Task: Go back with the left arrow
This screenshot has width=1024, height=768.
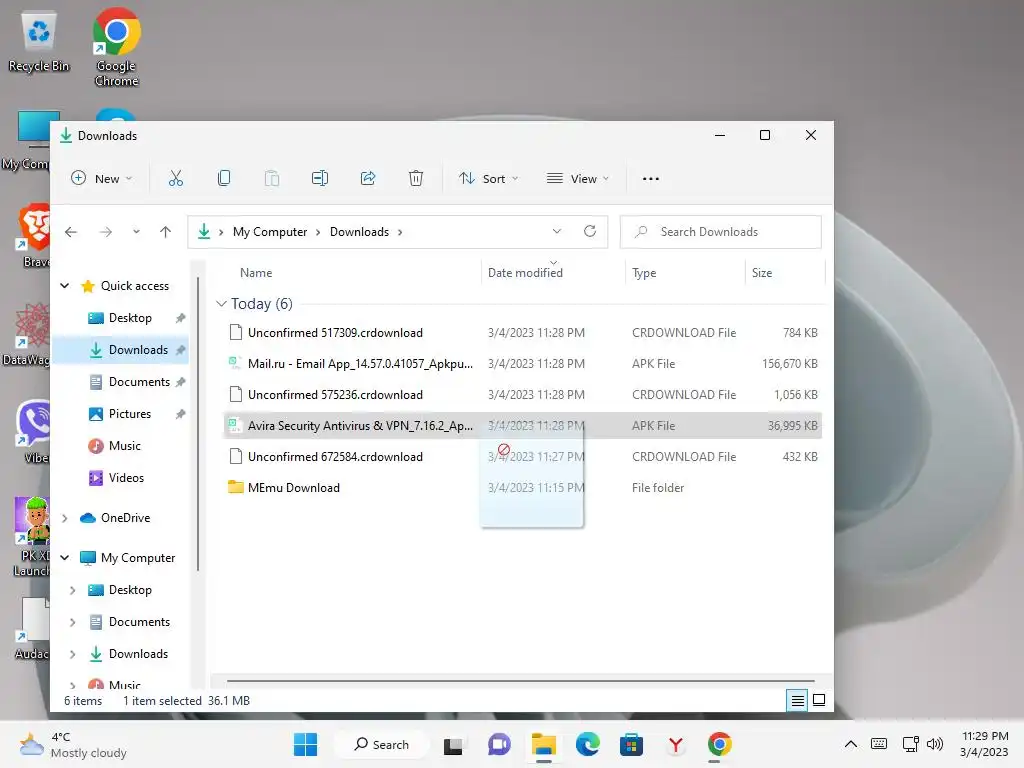Action: pos(71,232)
